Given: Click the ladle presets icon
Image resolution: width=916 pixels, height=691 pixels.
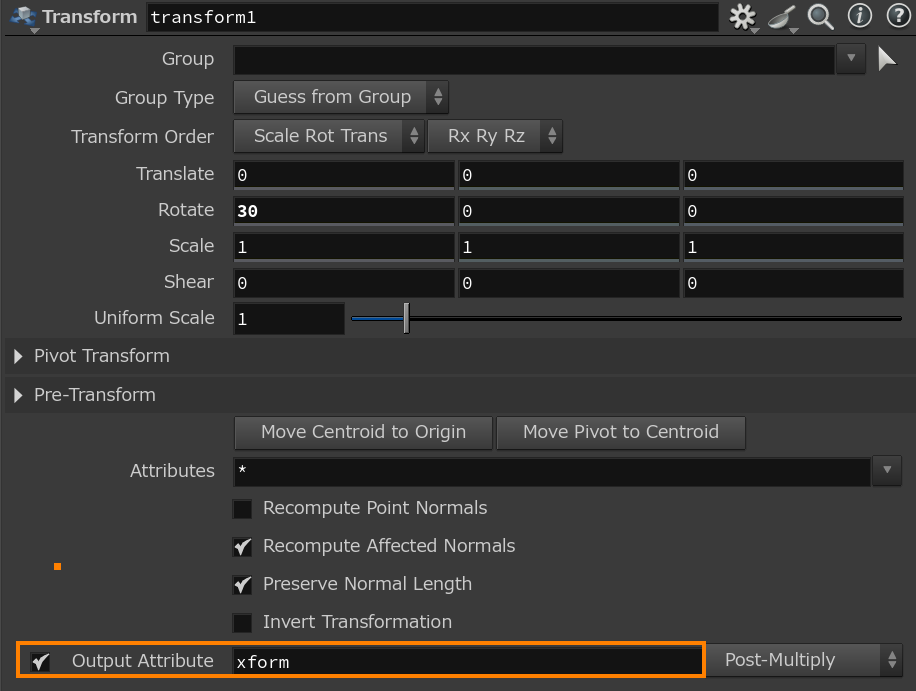Looking at the screenshot, I should point(781,17).
